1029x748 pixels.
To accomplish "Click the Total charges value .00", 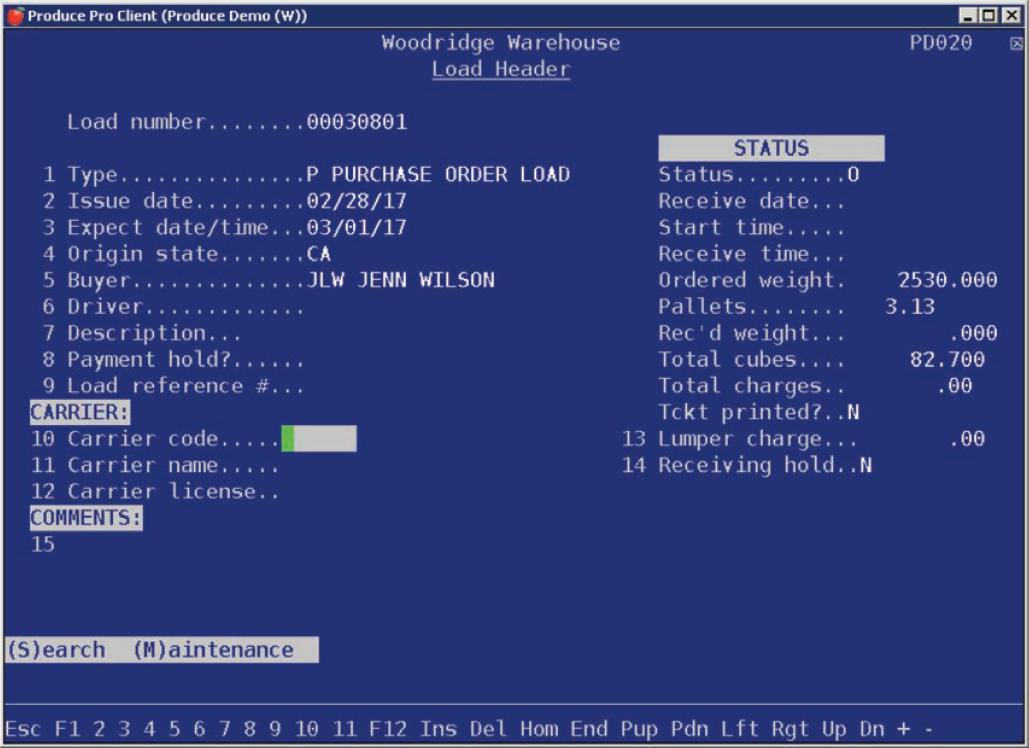I will point(954,386).
